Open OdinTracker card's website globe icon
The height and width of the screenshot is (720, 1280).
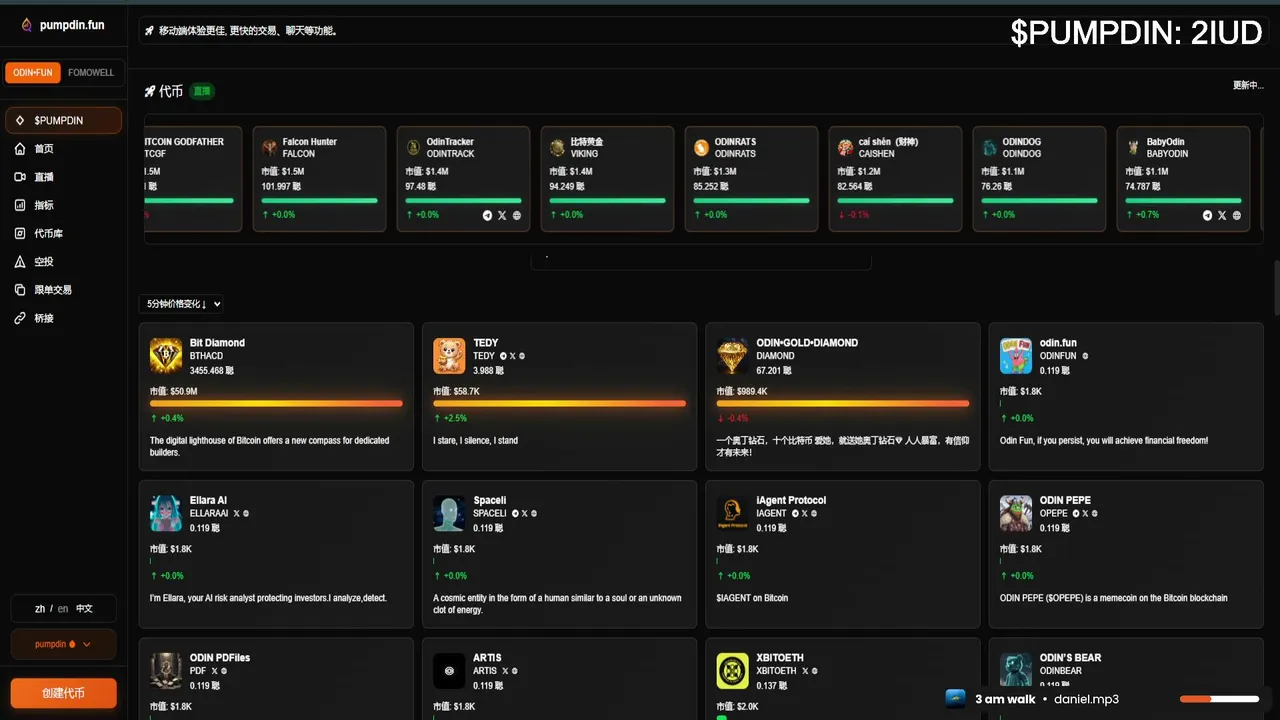517,215
